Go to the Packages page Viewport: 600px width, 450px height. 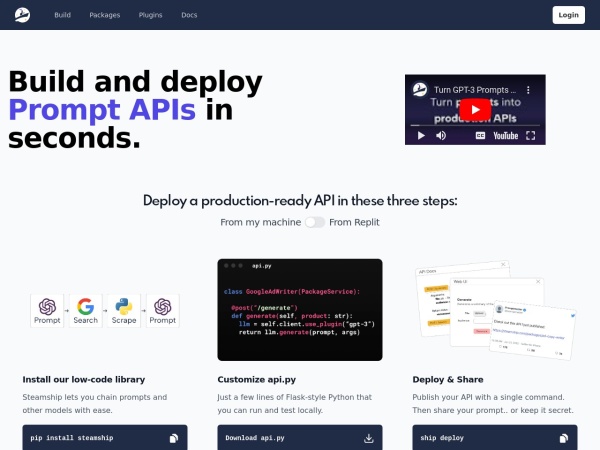pyautogui.click(x=104, y=15)
